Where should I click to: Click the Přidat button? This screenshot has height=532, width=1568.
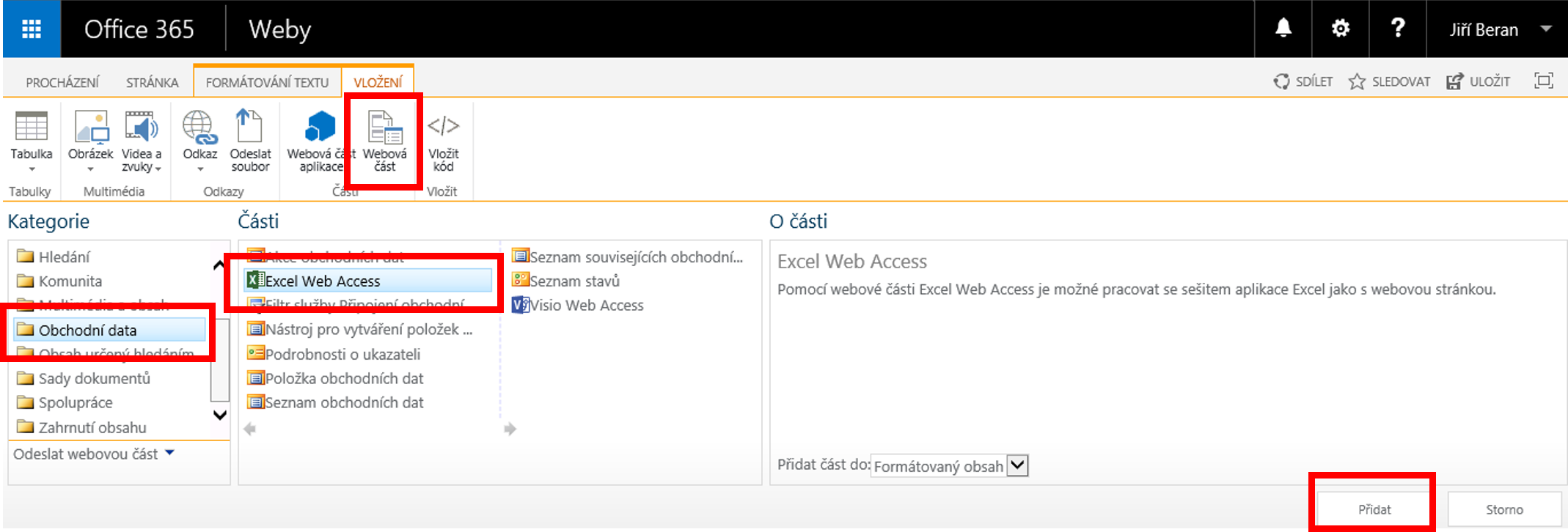point(1374,509)
